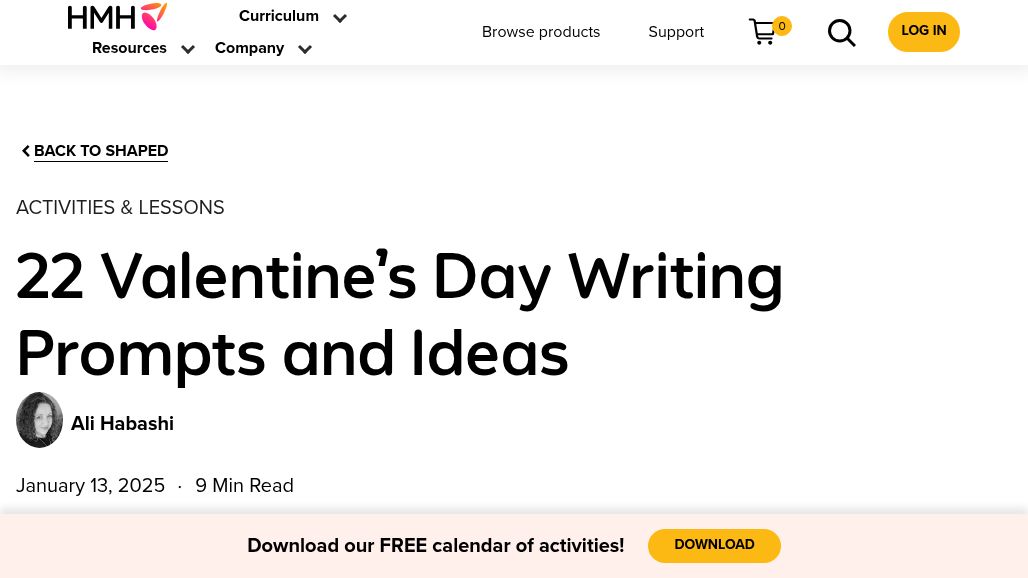
Task: Open the shopping cart
Action: pyautogui.click(x=762, y=32)
